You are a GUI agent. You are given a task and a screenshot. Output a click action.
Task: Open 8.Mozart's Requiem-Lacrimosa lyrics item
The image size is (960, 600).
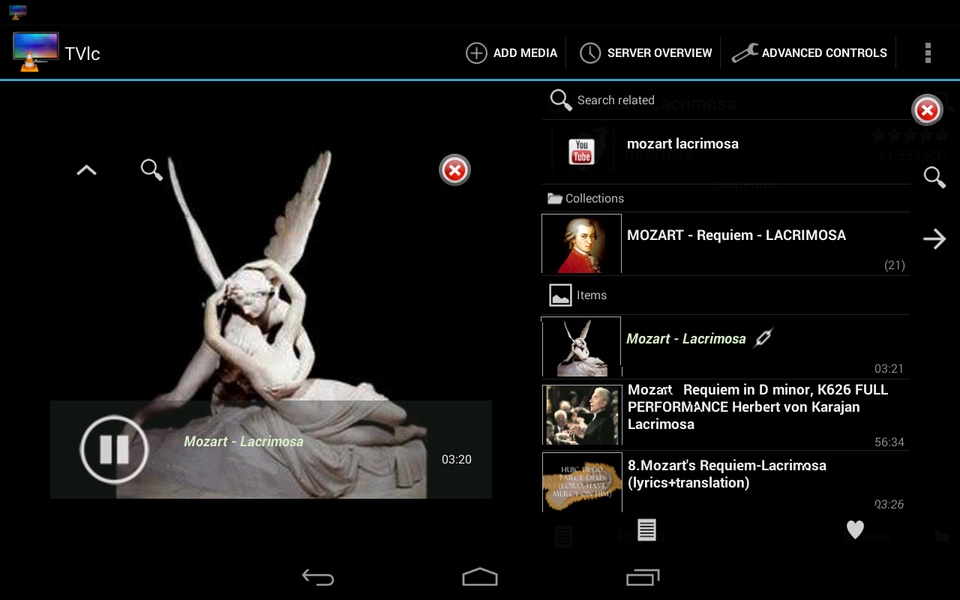tap(726, 482)
